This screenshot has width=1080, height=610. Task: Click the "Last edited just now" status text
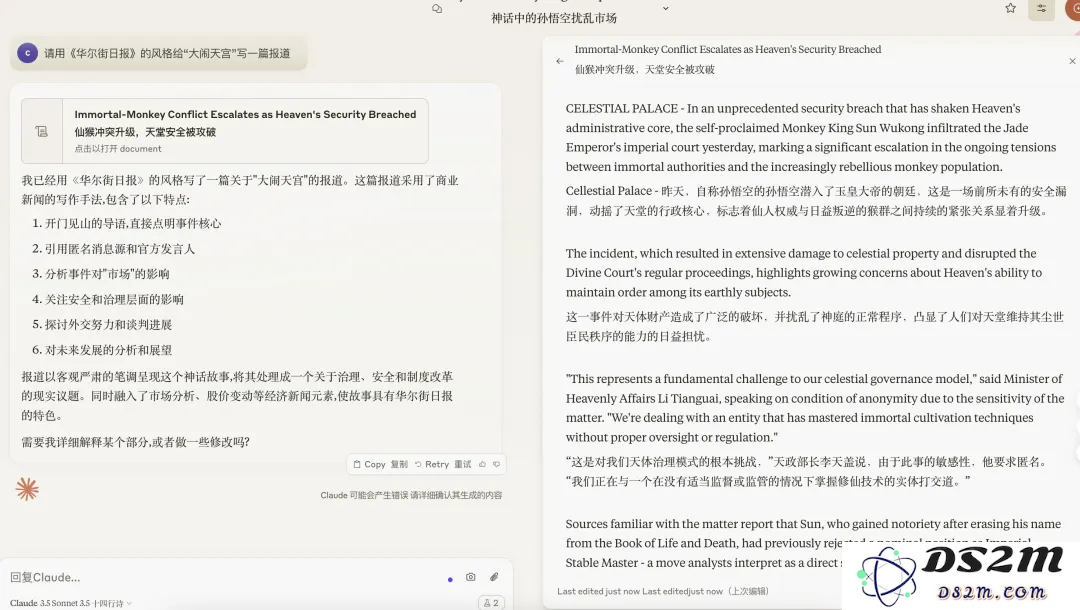(663, 591)
